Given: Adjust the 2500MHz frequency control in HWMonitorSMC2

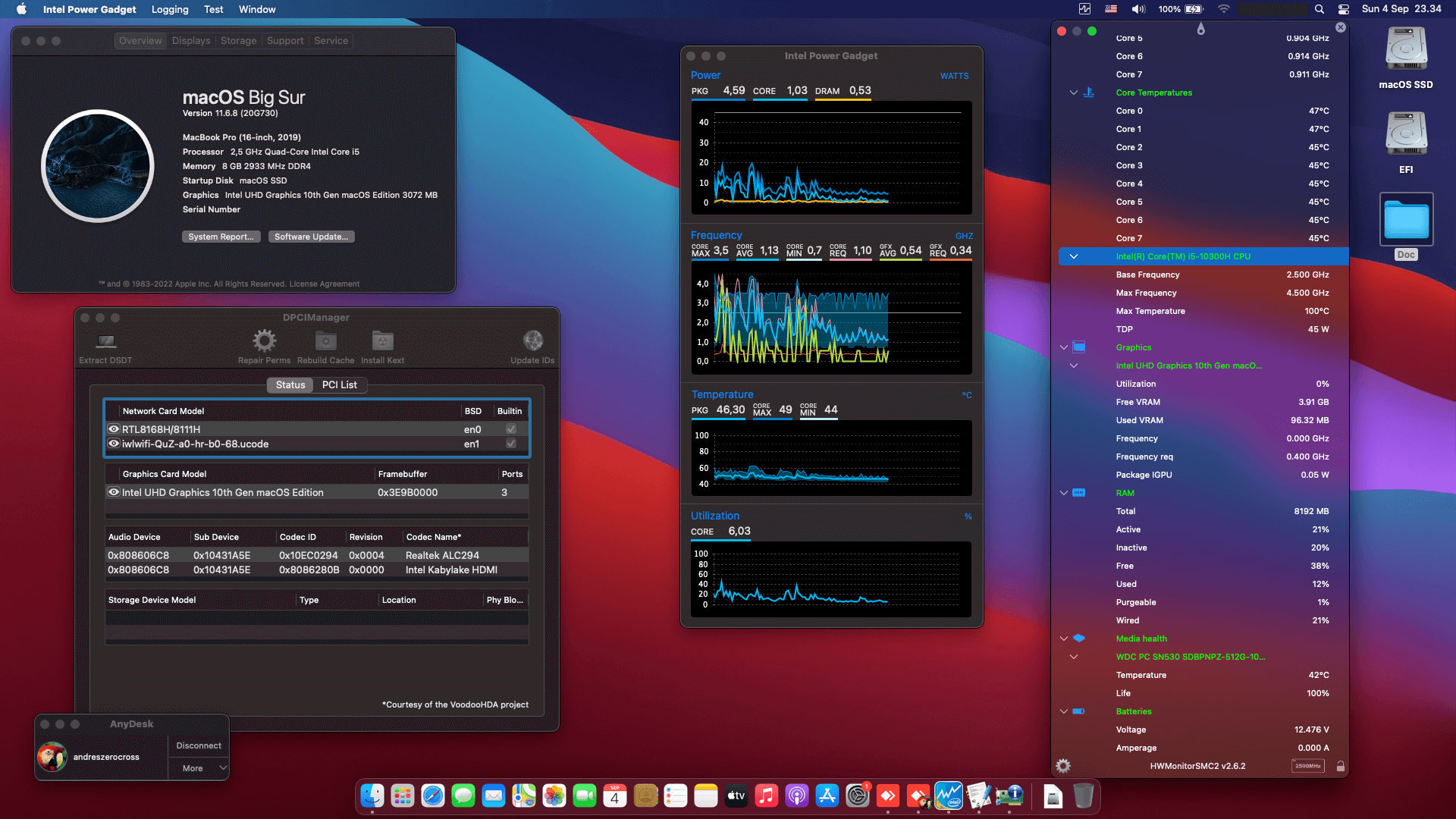Looking at the screenshot, I should point(1310,766).
